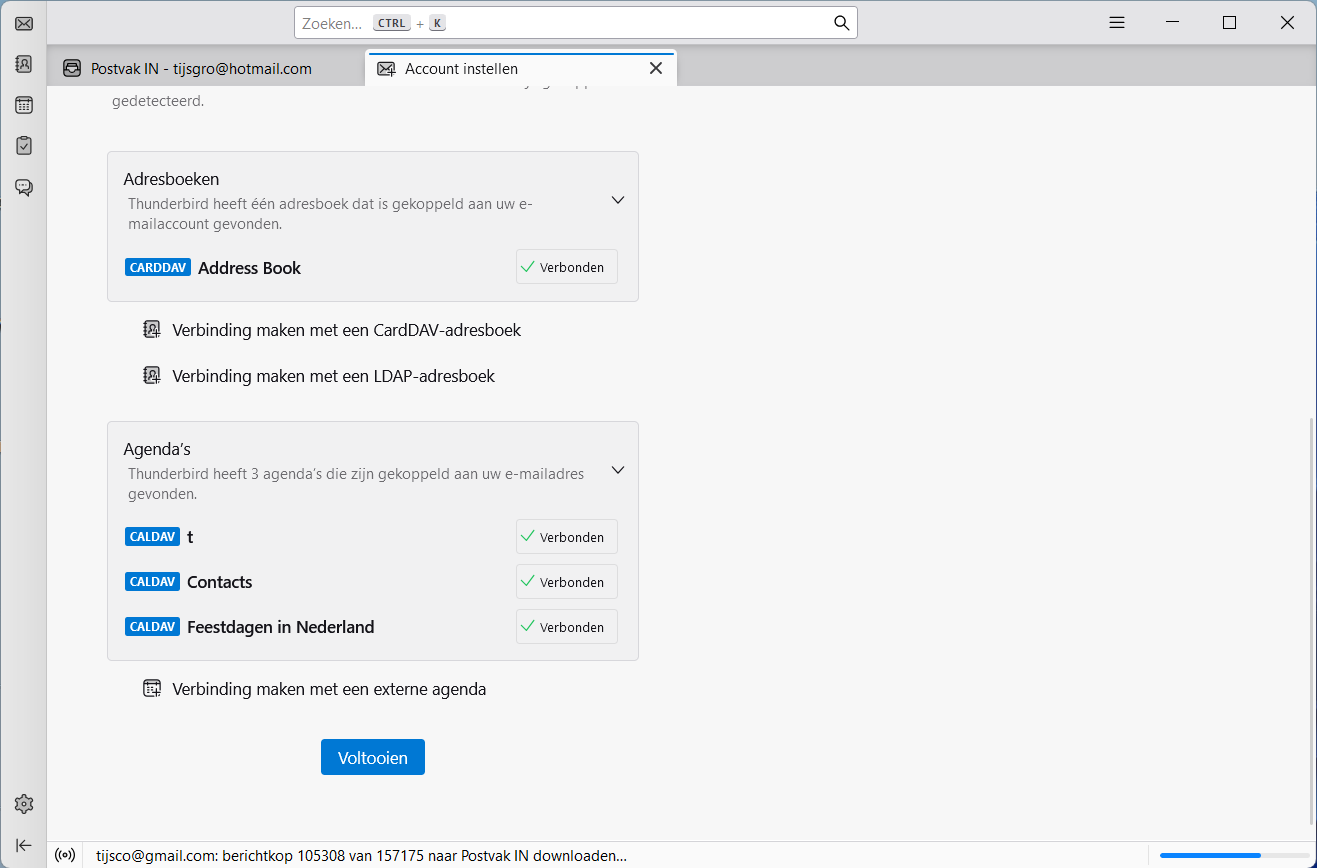Screen dimensions: 1317x868
Task: Switch to Postvak IN tab
Action: [x=200, y=69]
